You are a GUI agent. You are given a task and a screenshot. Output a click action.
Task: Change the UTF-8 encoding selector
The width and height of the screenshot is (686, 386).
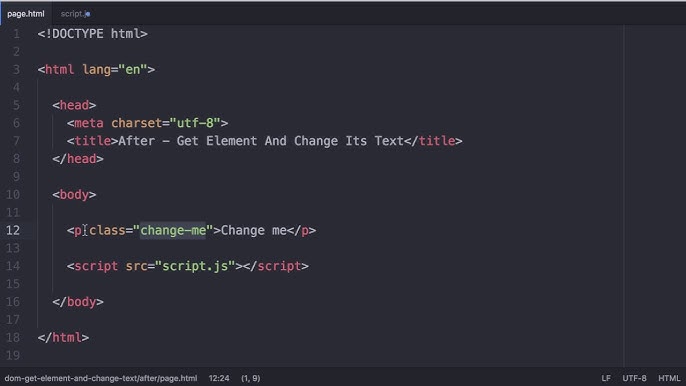pos(634,378)
